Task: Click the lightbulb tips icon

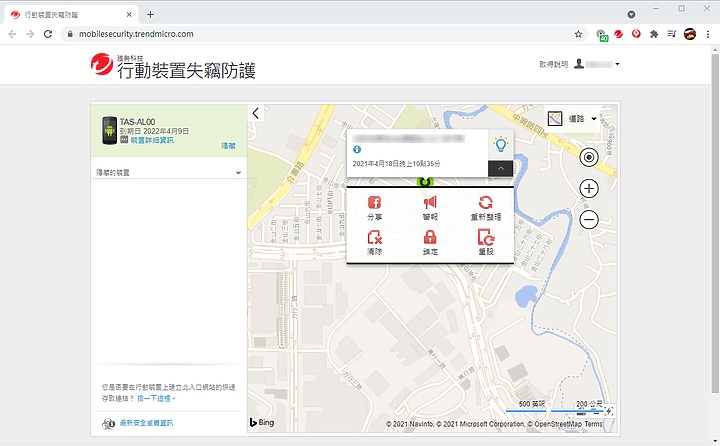Action: (x=501, y=144)
